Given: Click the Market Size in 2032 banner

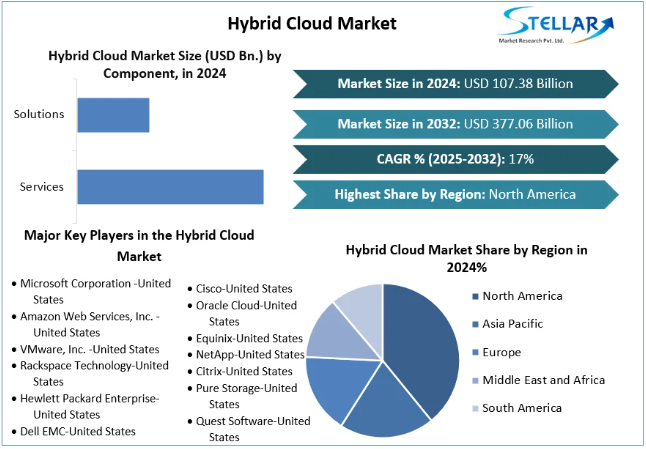Looking at the screenshot, I should pos(455,124).
